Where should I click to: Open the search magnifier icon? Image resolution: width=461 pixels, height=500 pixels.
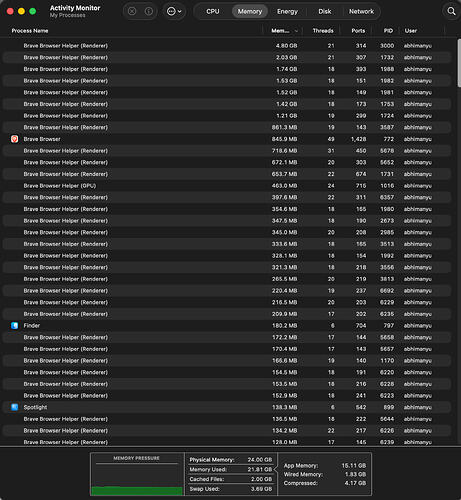tap(451, 11)
